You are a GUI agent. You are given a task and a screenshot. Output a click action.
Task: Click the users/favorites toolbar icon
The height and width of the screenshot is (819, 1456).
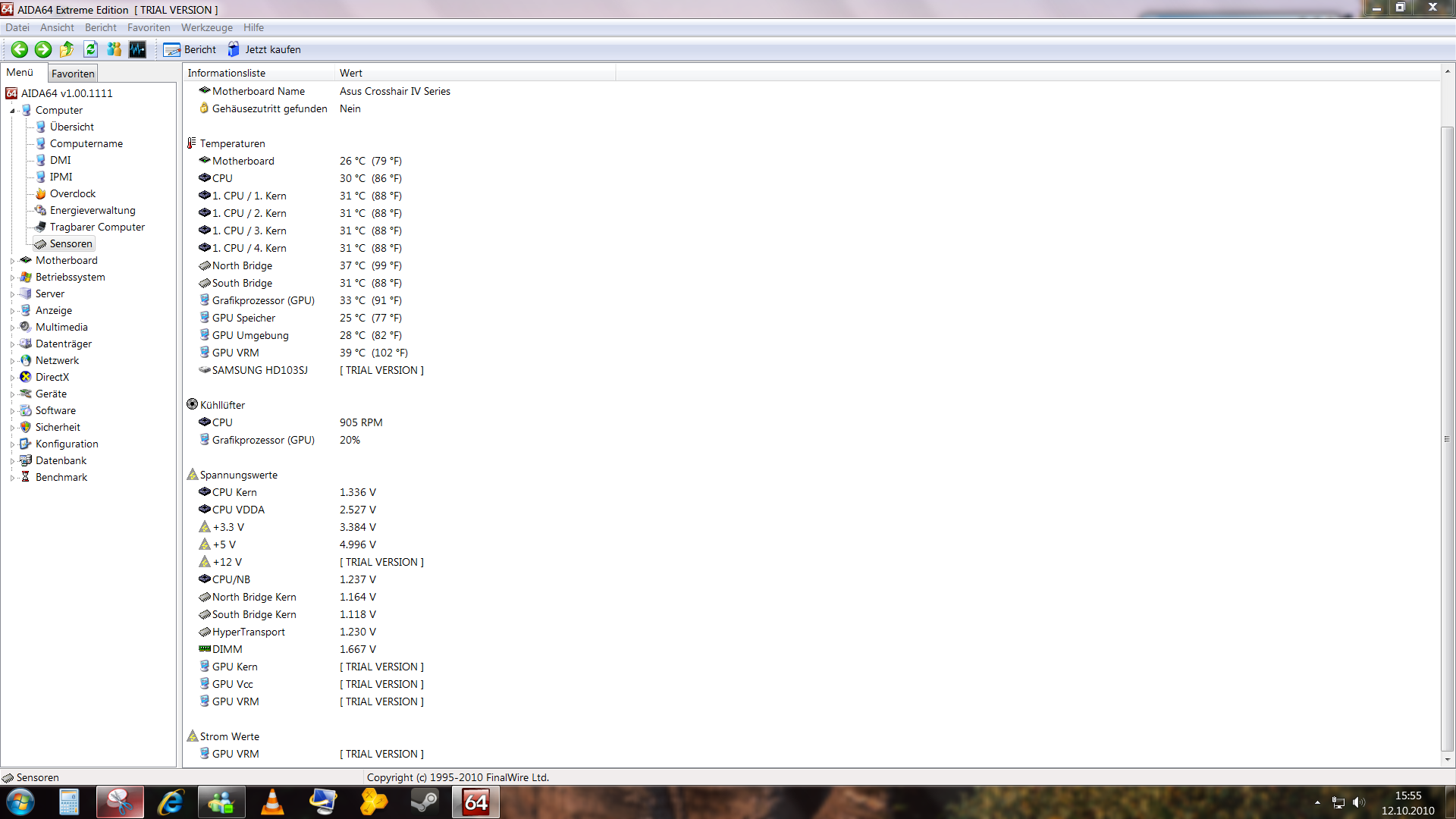click(114, 49)
